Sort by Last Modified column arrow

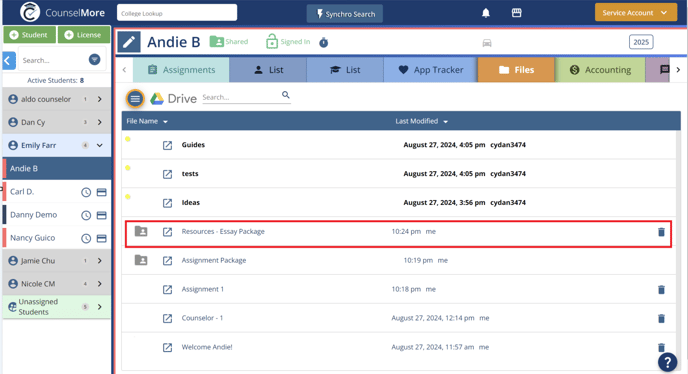tap(445, 122)
